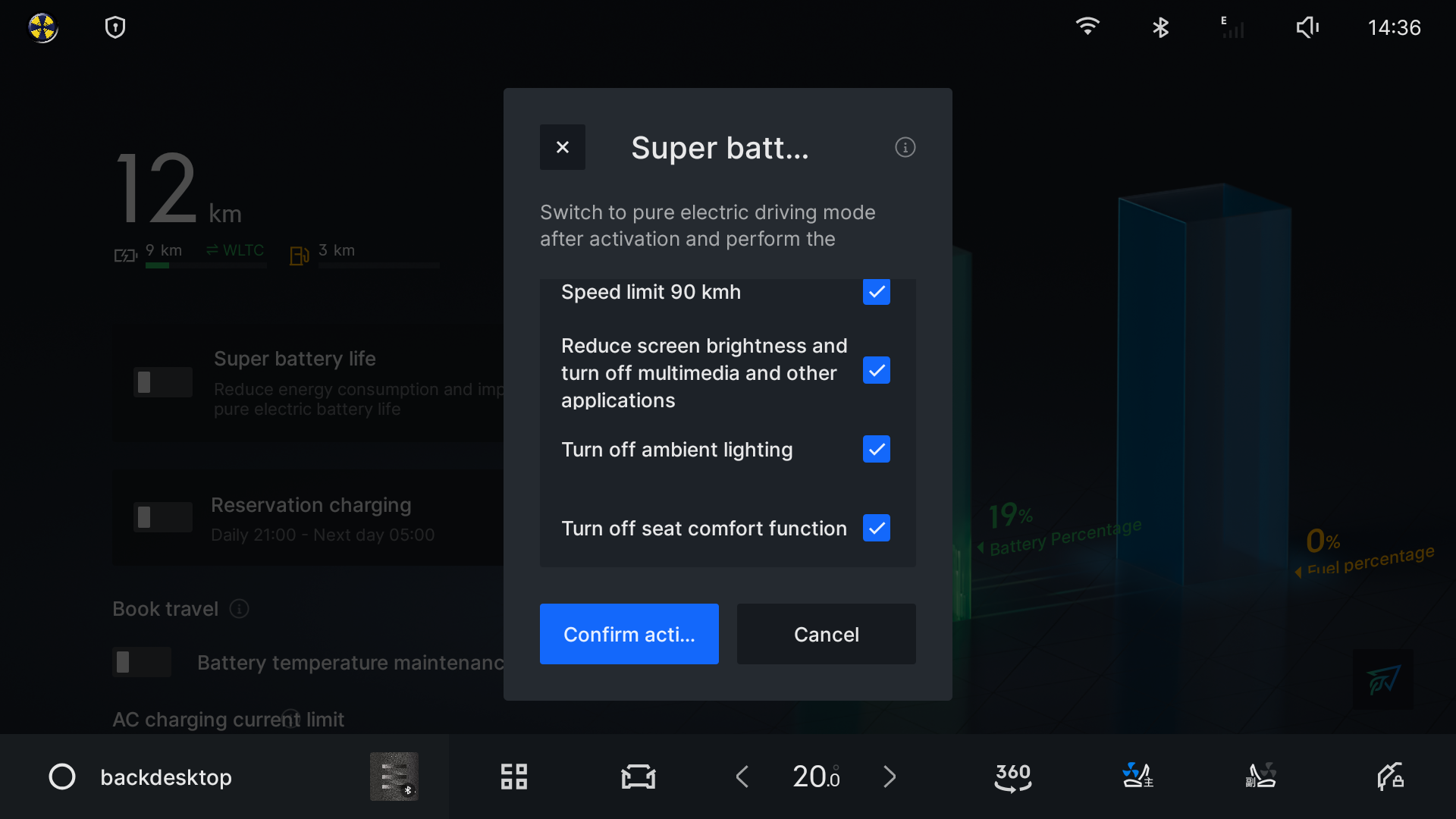The height and width of the screenshot is (819, 1456).
Task: Click the shield security icon at top
Action: (x=115, y=28)
